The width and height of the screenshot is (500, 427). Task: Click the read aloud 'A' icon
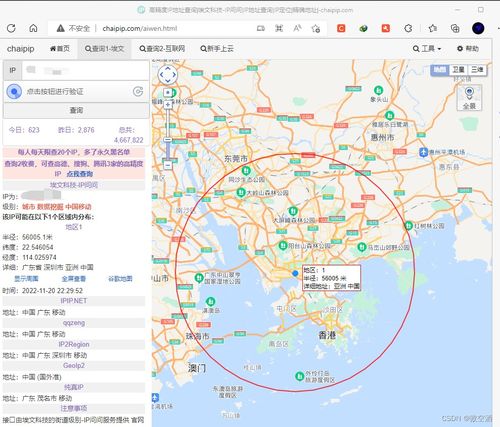(297, 29)
